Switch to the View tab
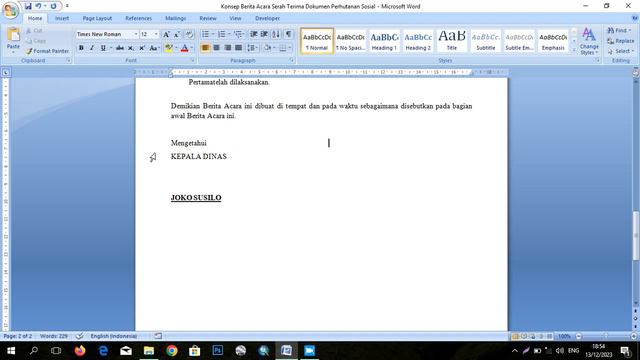Viewport: 640px width, 360px height. tap(235, 18)
